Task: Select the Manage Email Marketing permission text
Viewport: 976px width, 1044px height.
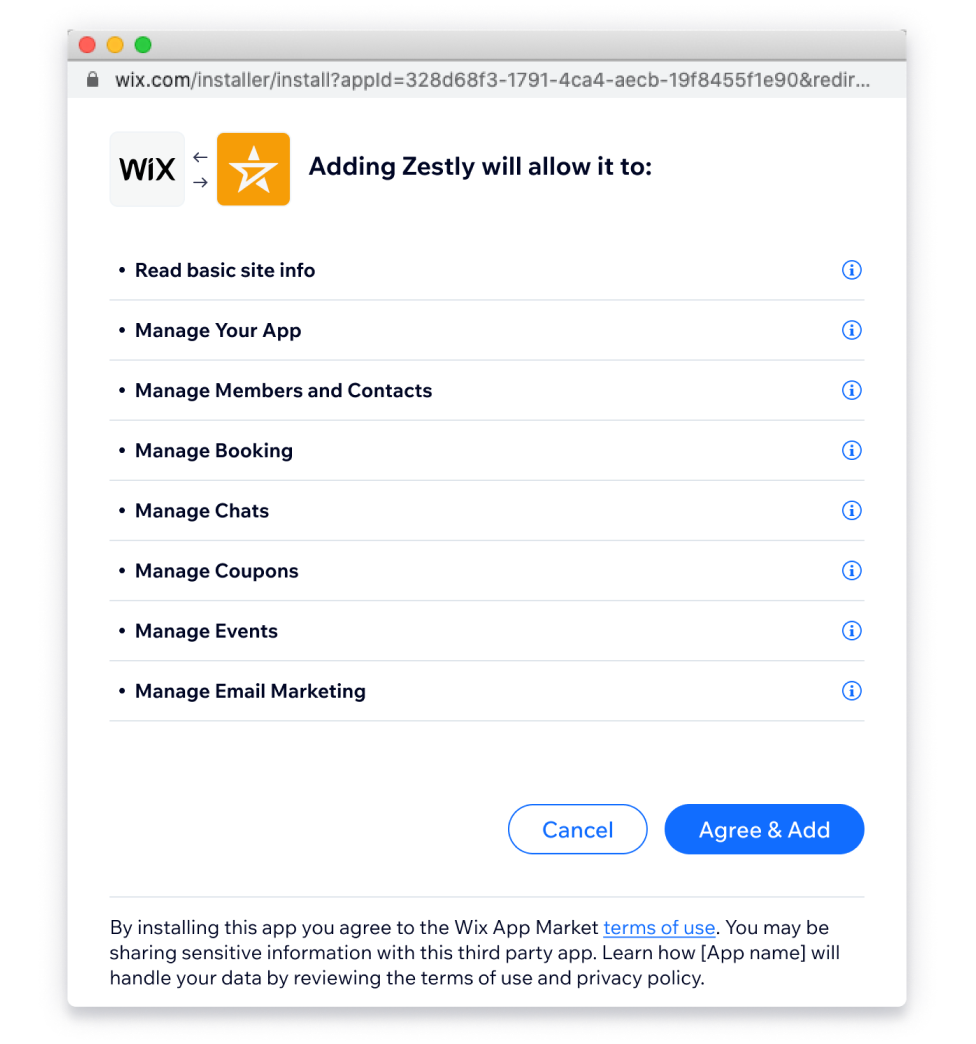Action: click(250, 691)
